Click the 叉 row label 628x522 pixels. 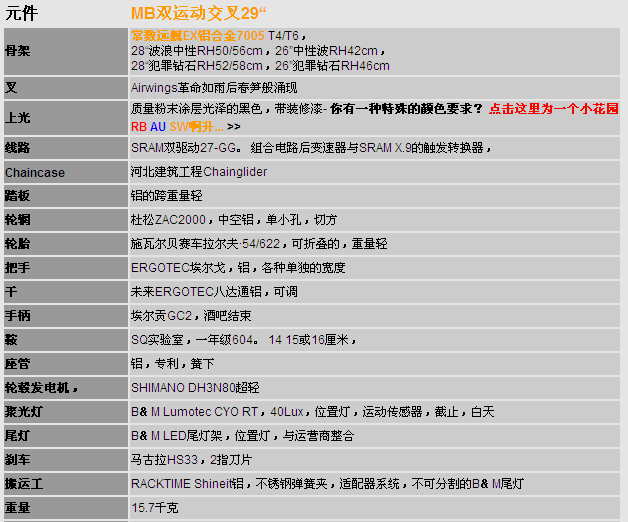(x=11, y=87)
